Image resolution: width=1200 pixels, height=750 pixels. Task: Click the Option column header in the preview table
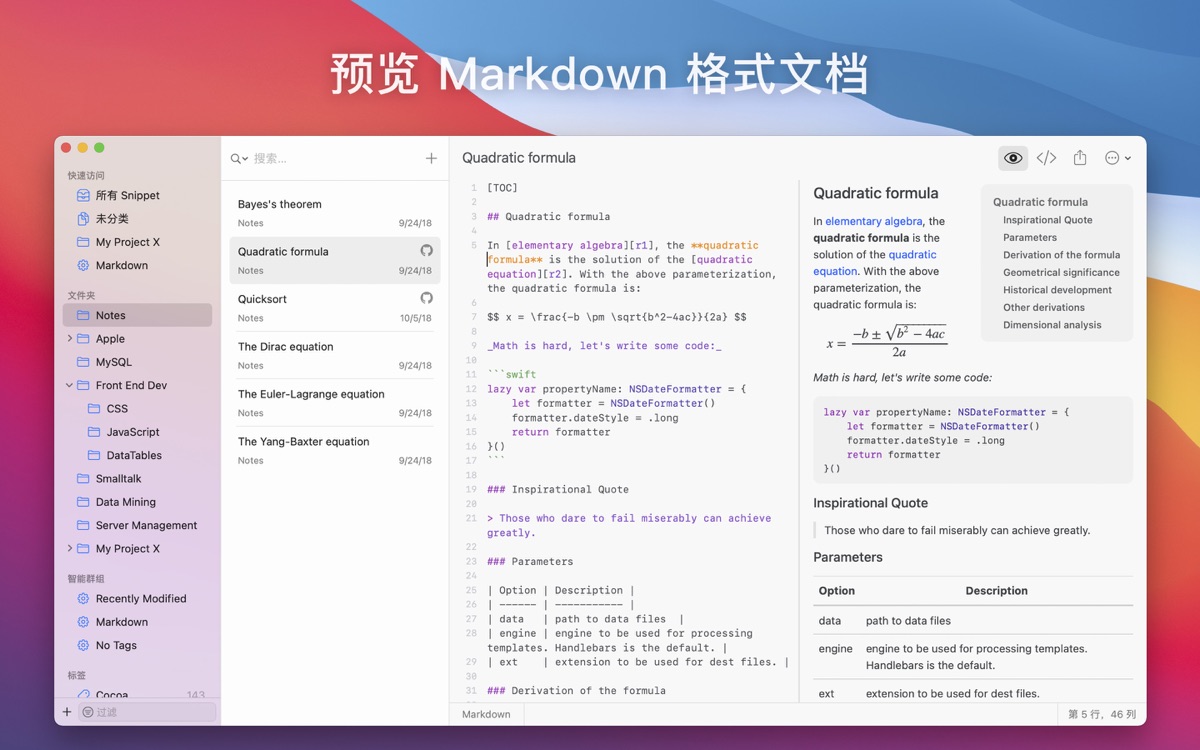(x=836, y=591)
